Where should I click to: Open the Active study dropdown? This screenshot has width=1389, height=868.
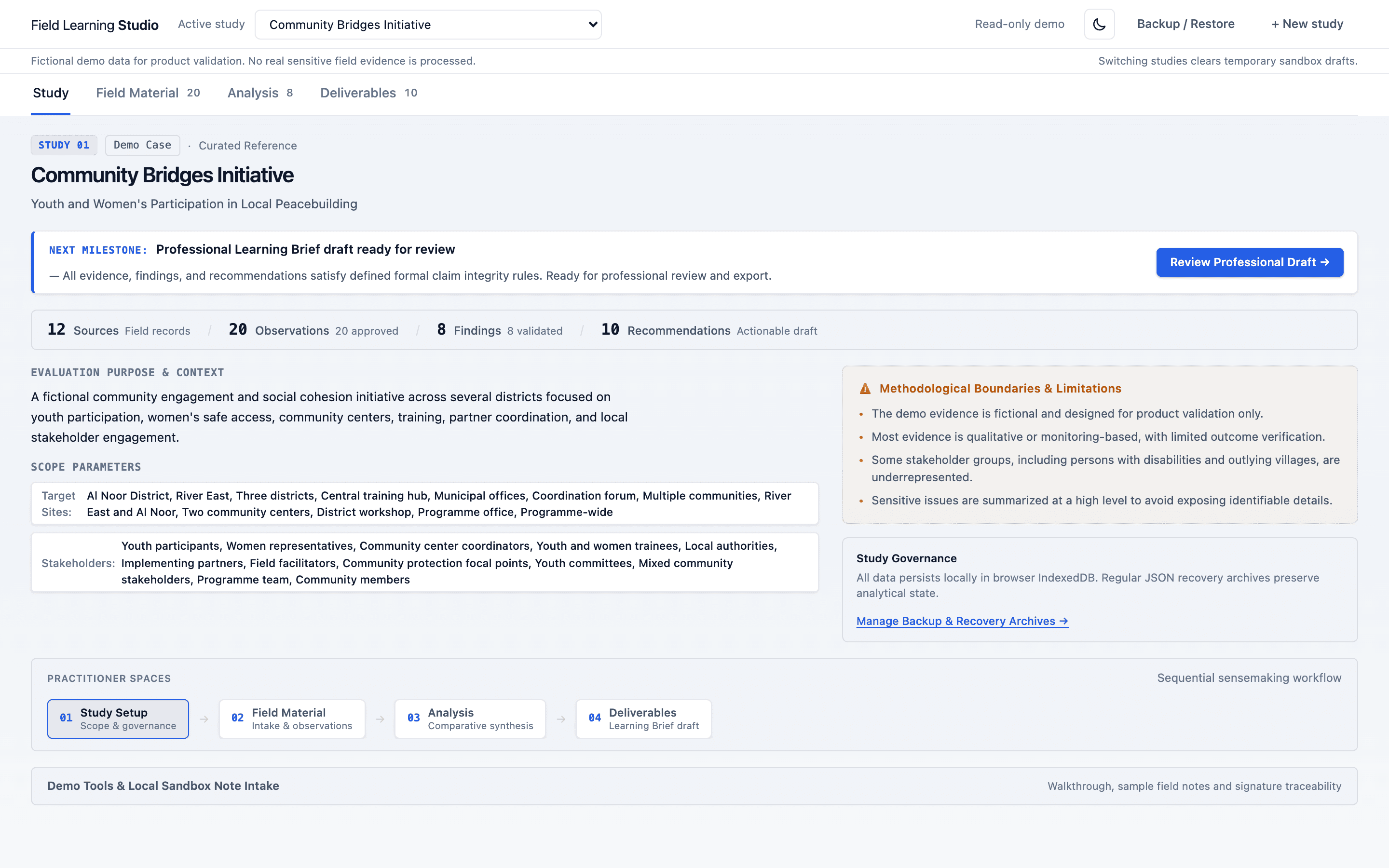tap(428, 25)
